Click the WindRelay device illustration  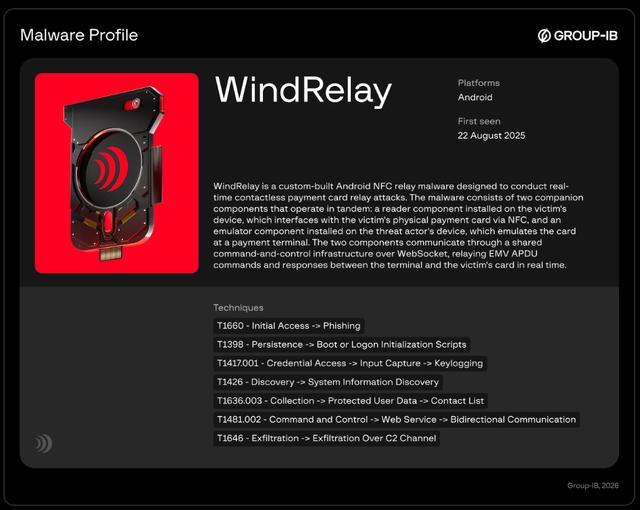point(117,173)
